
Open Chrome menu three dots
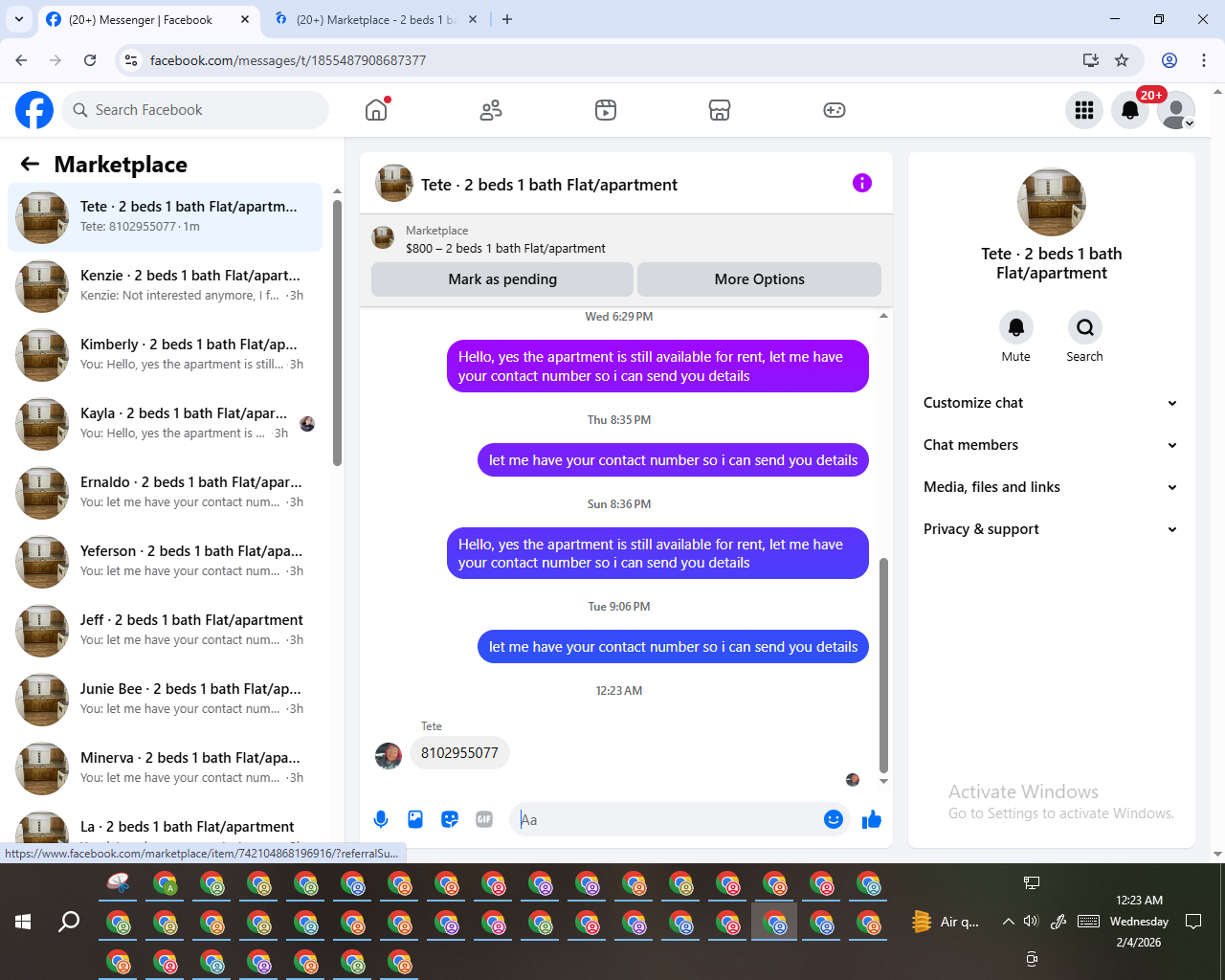[1204, 60]
